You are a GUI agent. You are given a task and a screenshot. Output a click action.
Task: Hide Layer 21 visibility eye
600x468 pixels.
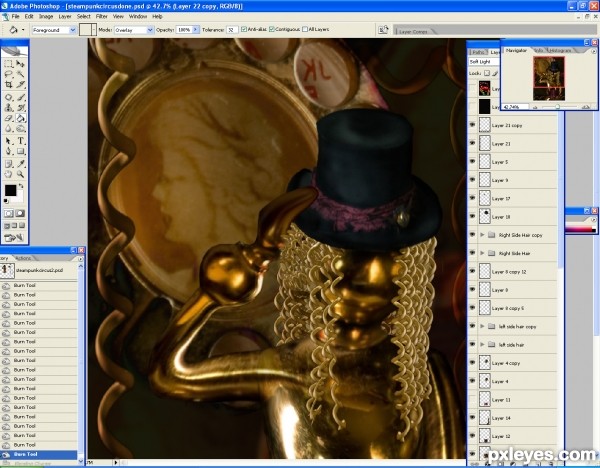472,143
